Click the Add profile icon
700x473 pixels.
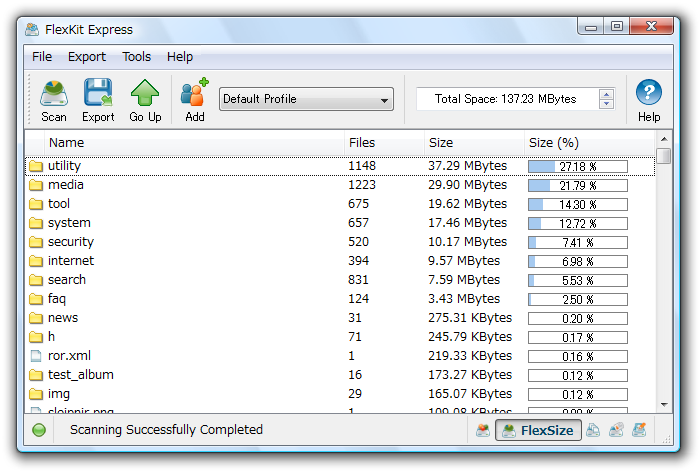pos(195,91)
